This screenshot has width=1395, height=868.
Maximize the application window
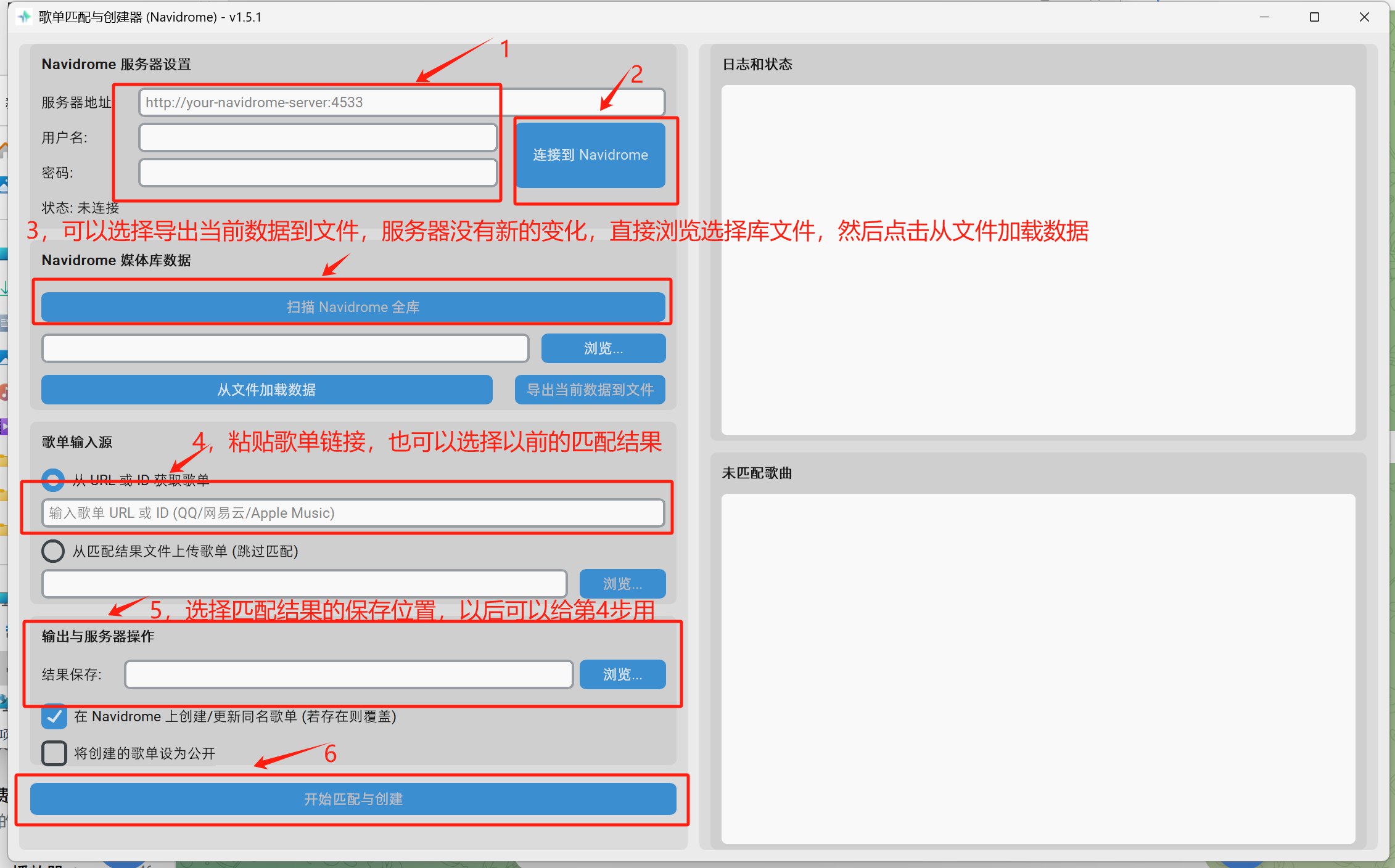(x=1314, y=17)
